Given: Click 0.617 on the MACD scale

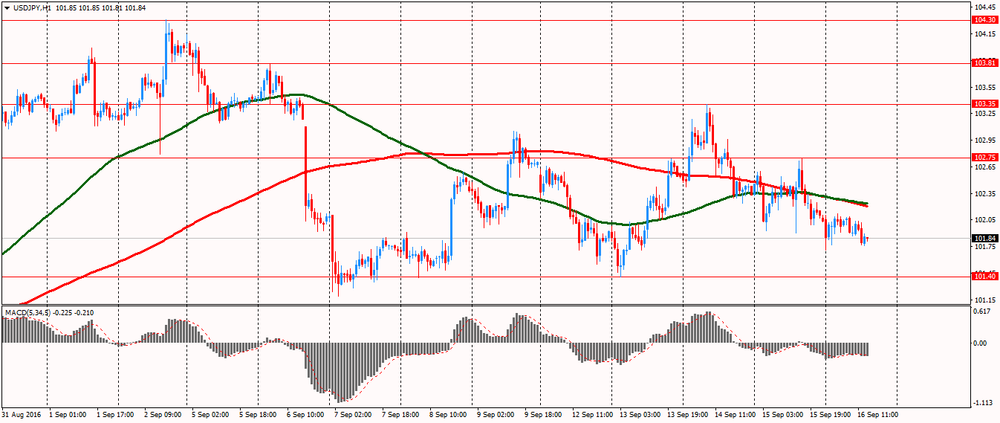Looking at the screenshot, I should (984, 311).
